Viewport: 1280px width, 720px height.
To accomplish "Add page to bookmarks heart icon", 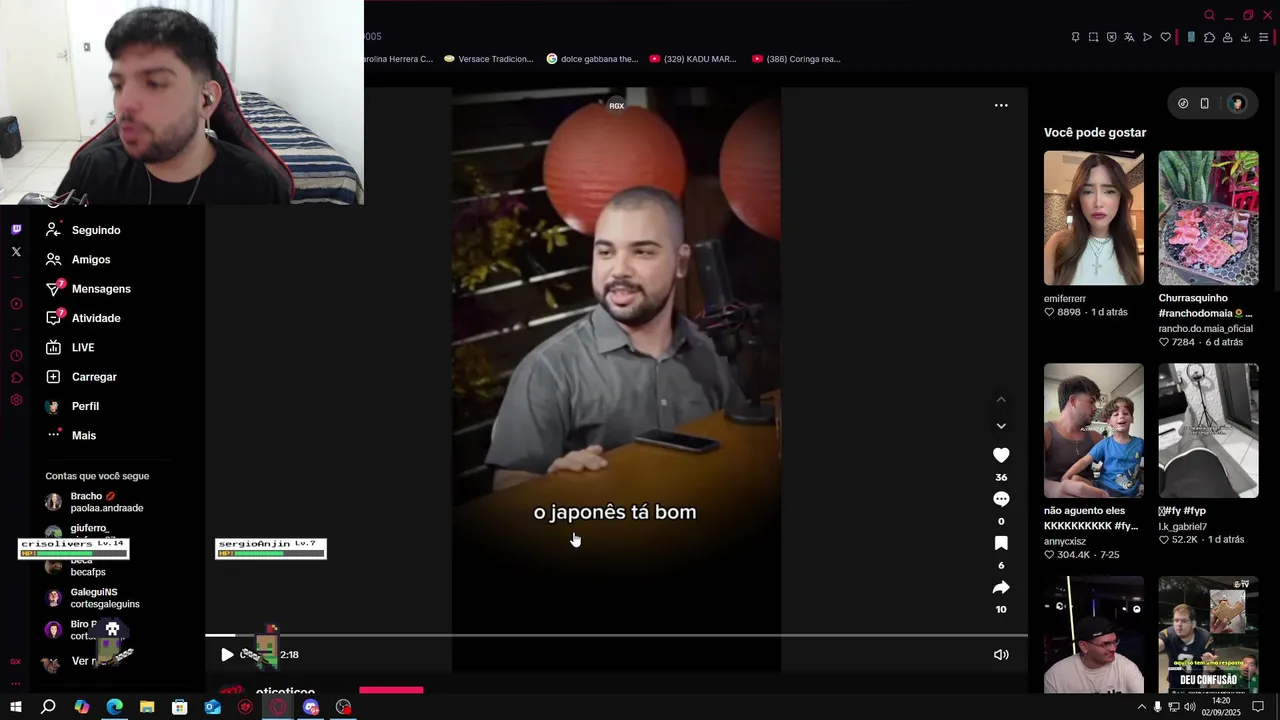I will pos(1165,37).
